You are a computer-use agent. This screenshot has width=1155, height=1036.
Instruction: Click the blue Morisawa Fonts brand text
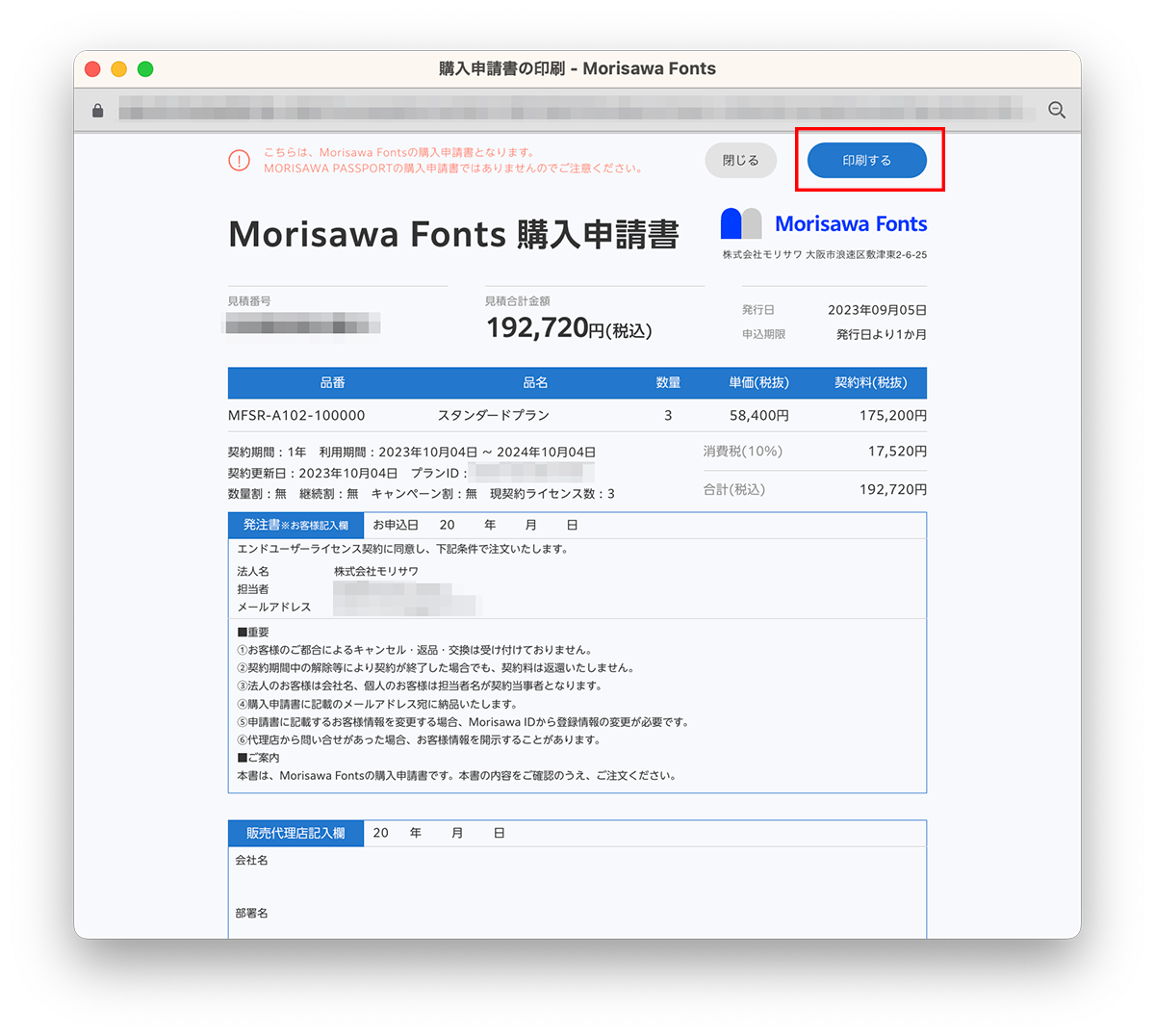pyautogui.click(x=851, y=224)
